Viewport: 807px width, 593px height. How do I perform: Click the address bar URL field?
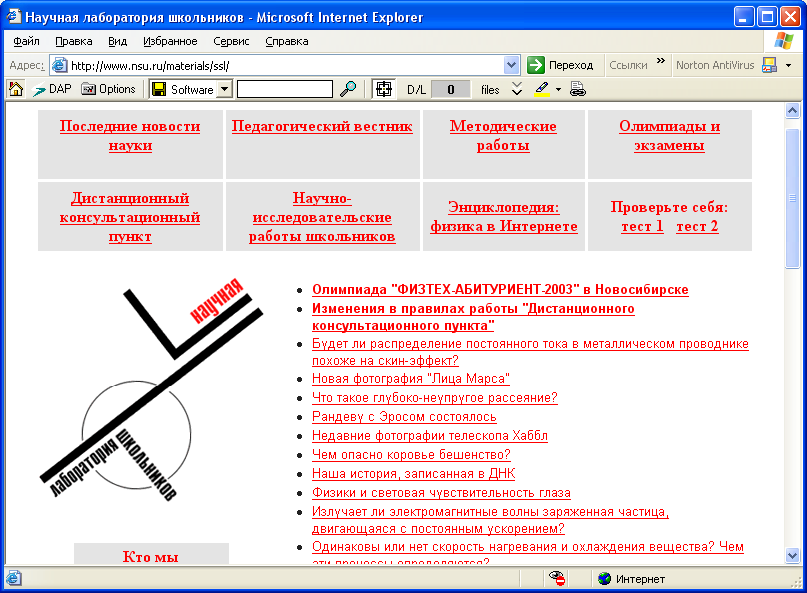[287, 65]
